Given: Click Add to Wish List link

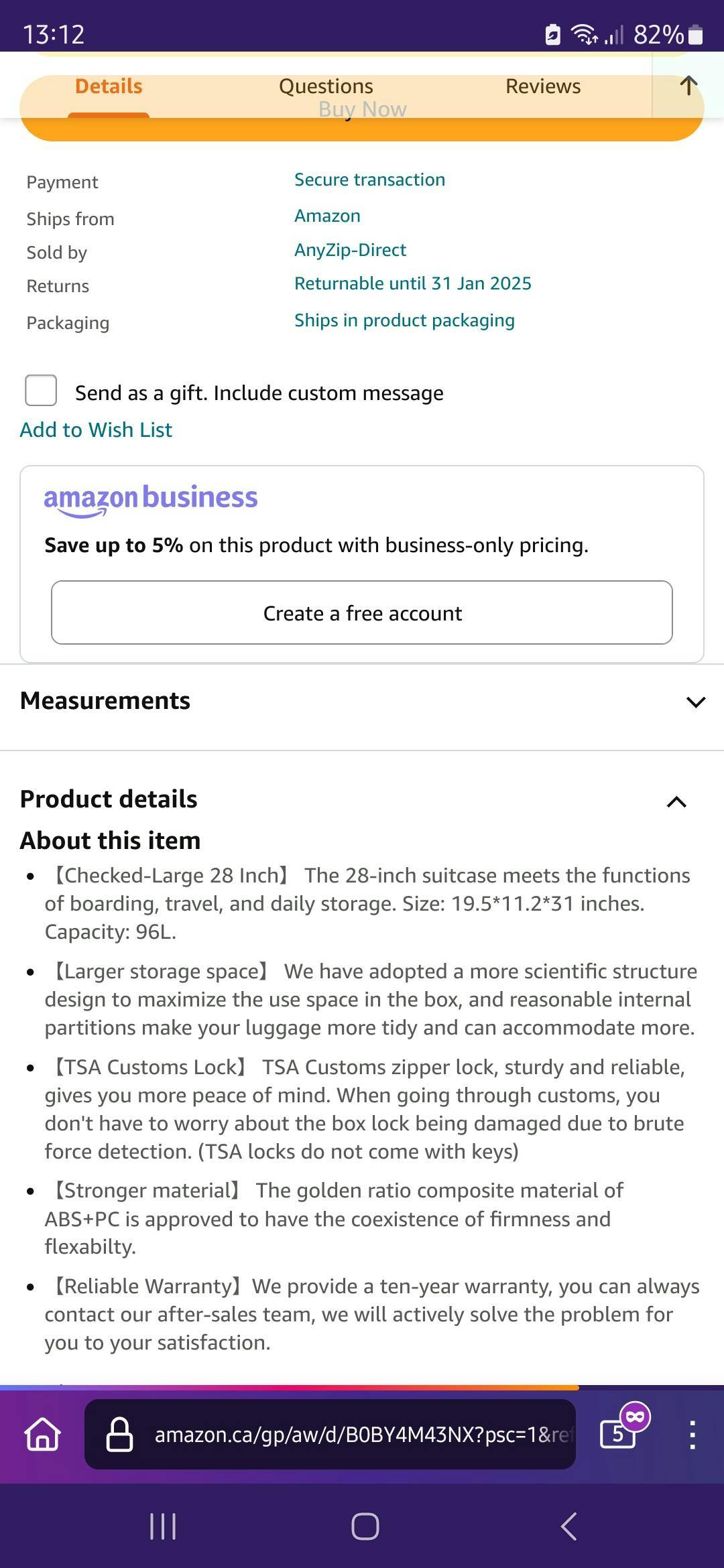Looking at the screenshot, I should point(96,430).
